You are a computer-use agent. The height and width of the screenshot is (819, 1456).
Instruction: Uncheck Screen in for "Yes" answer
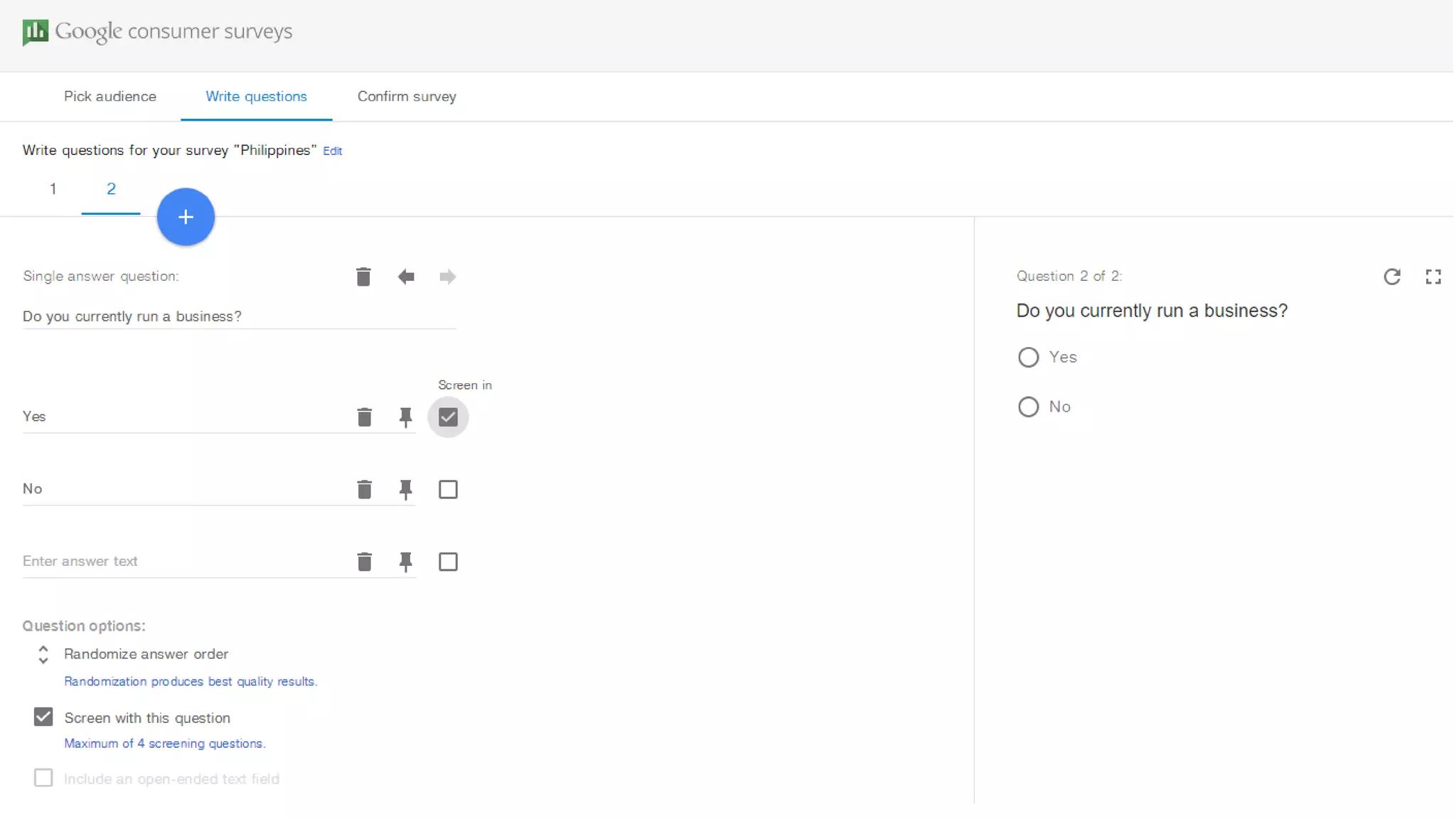(x=448, y=417)
